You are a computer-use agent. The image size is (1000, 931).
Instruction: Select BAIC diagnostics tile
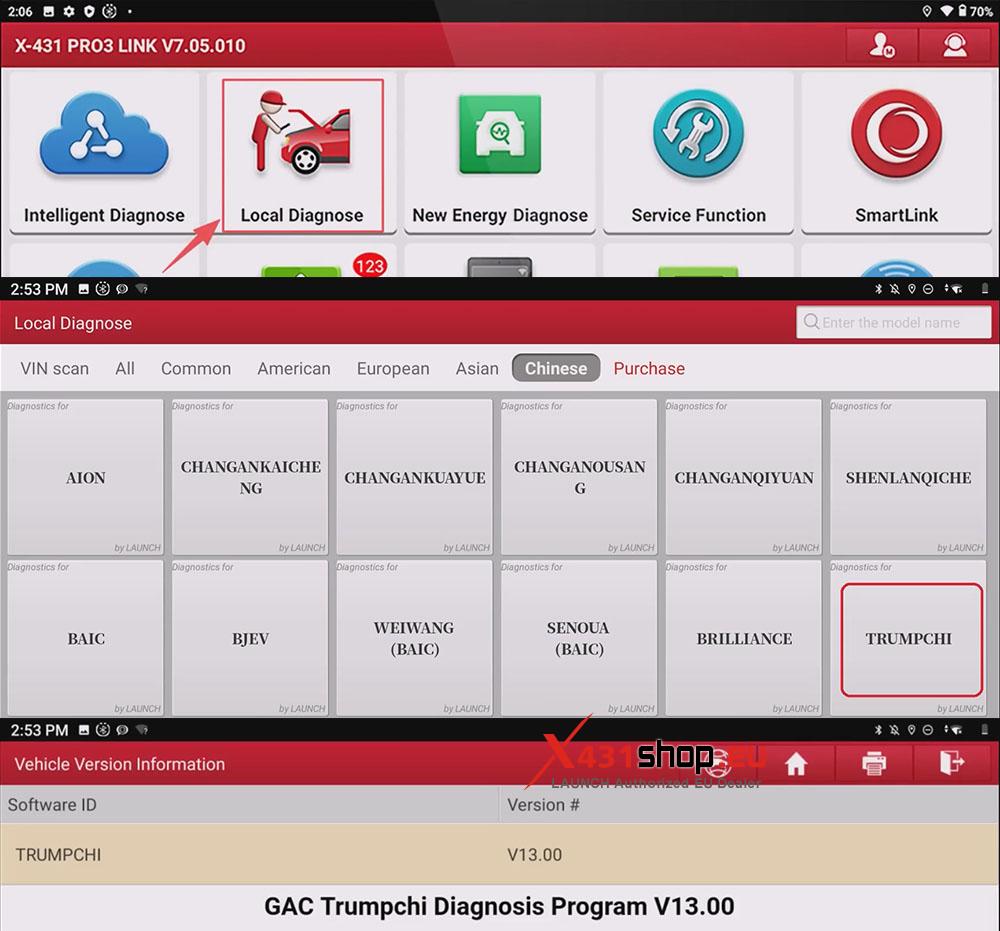(85, 638)
